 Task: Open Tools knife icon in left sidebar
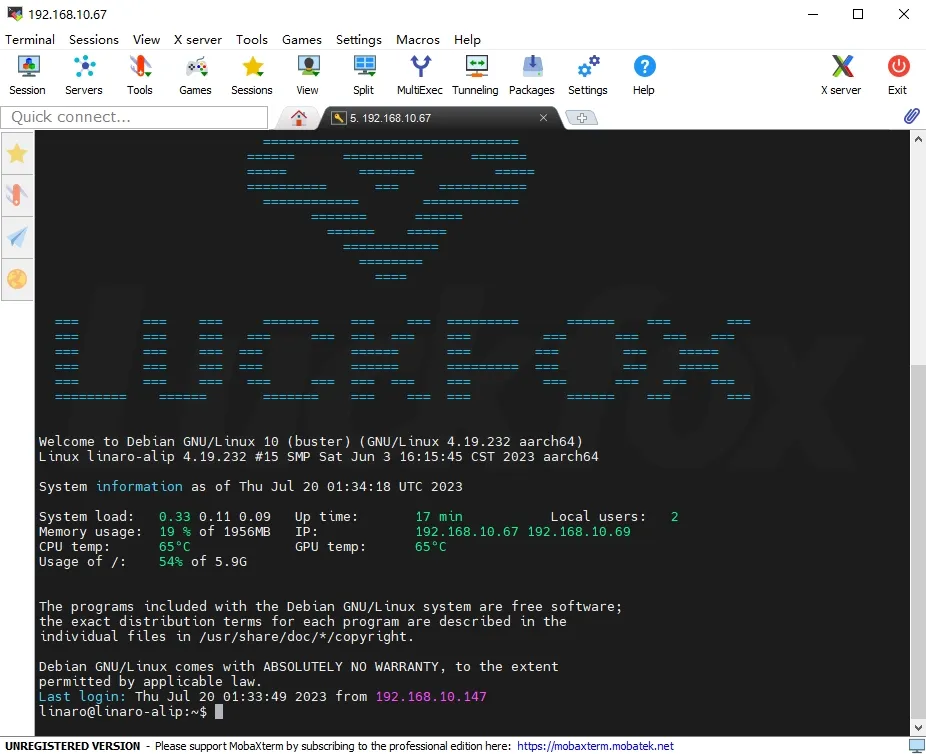[17, 195]
